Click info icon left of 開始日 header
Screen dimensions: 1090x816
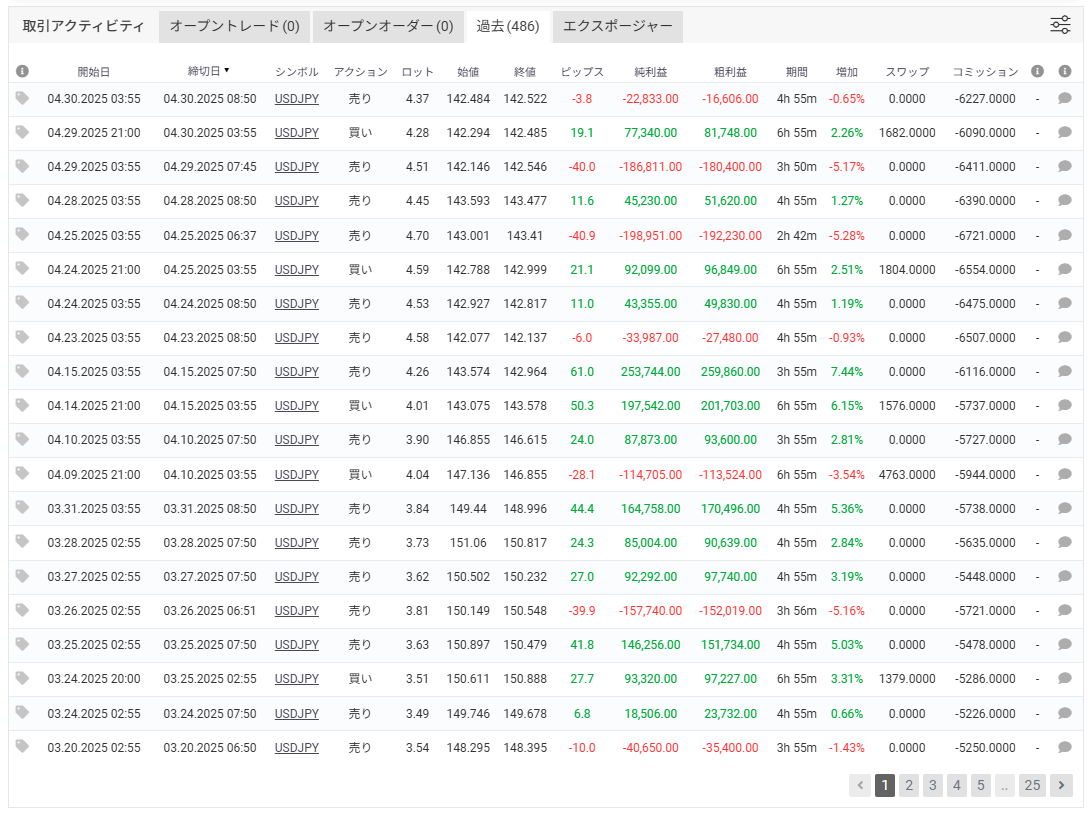point(22,71)
